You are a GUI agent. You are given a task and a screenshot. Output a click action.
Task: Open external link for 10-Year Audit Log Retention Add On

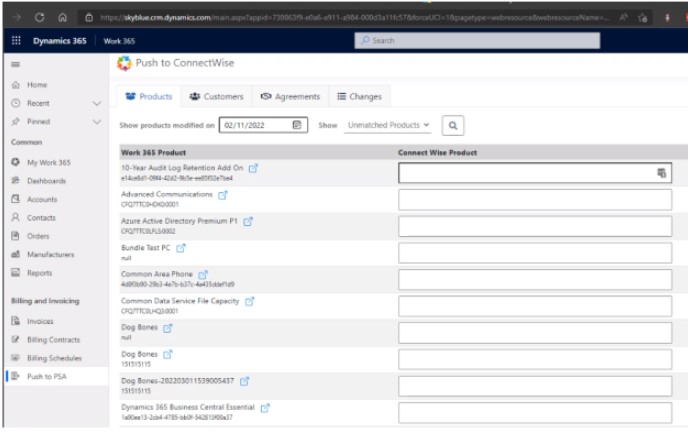coord(253,168)
